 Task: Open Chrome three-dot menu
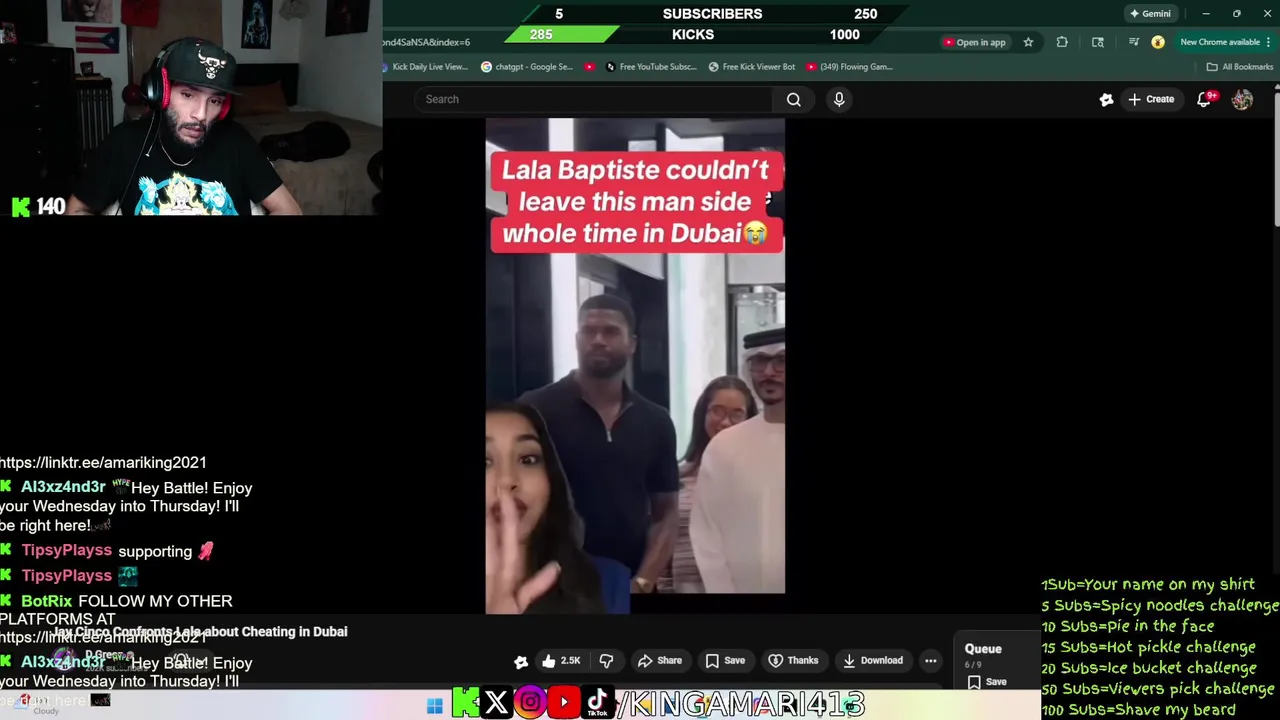click(1269, 42)
